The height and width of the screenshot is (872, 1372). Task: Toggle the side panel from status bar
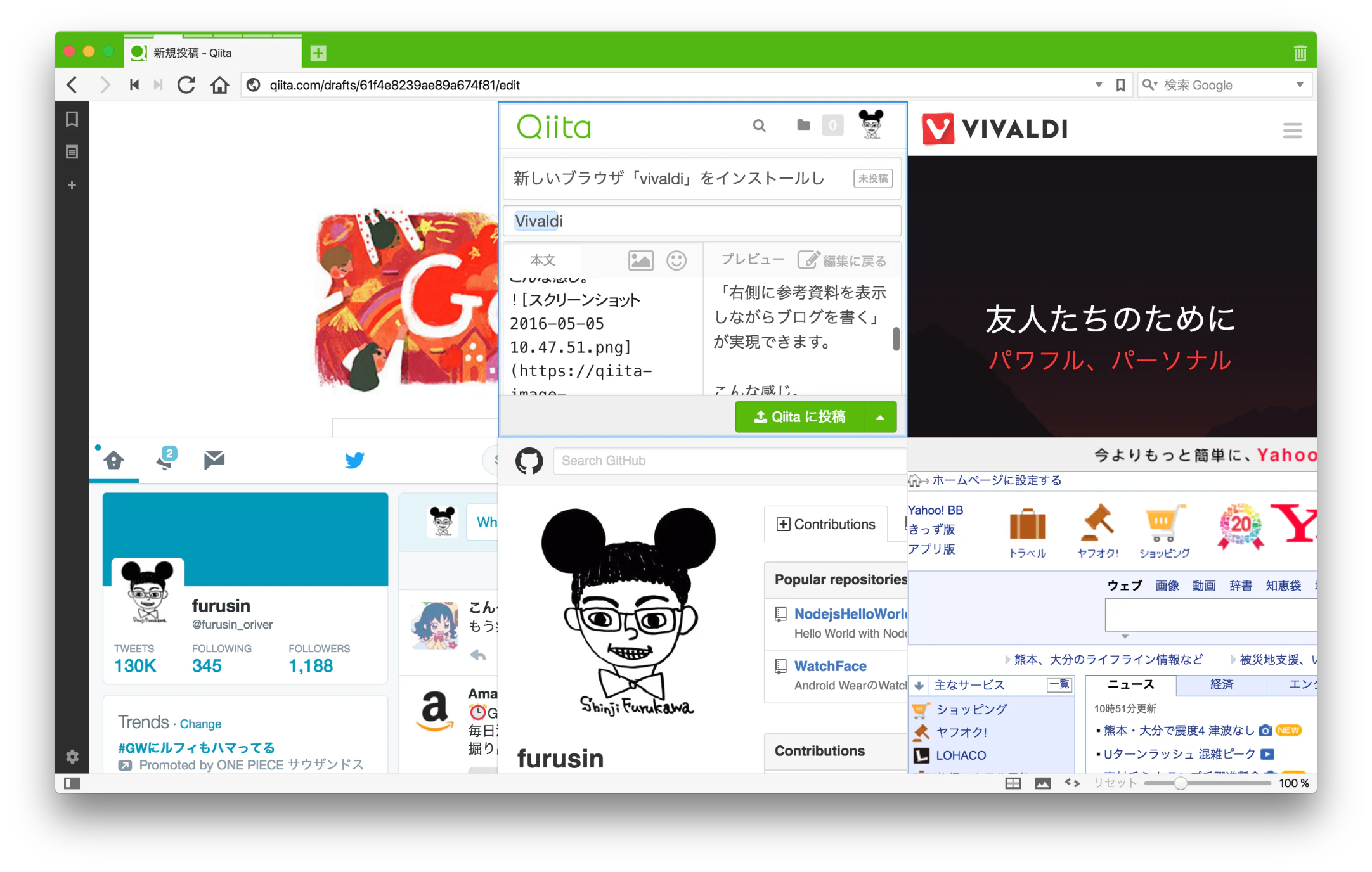pyautogui.click(x=72, y=783)
